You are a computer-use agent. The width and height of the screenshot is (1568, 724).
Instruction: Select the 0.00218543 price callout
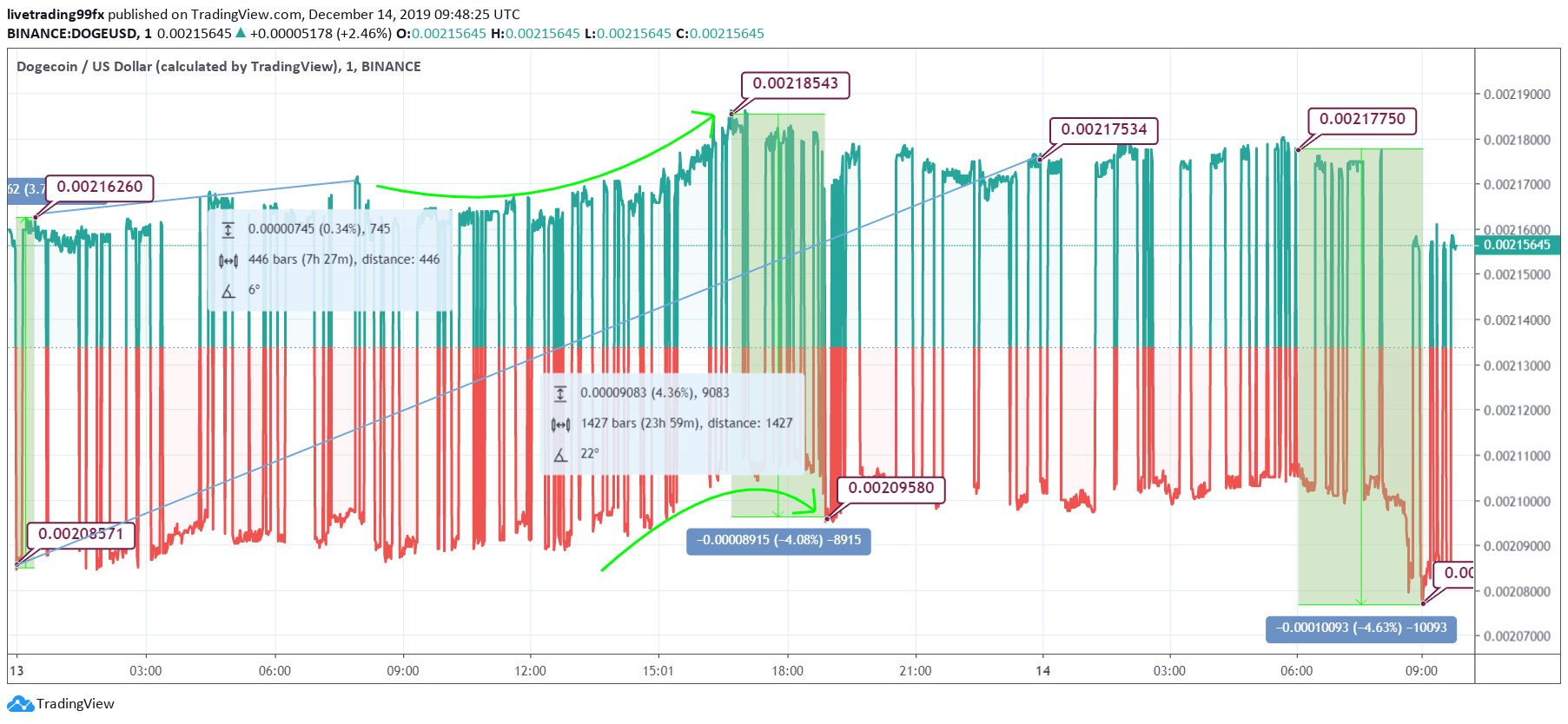[x=795, y=84]
